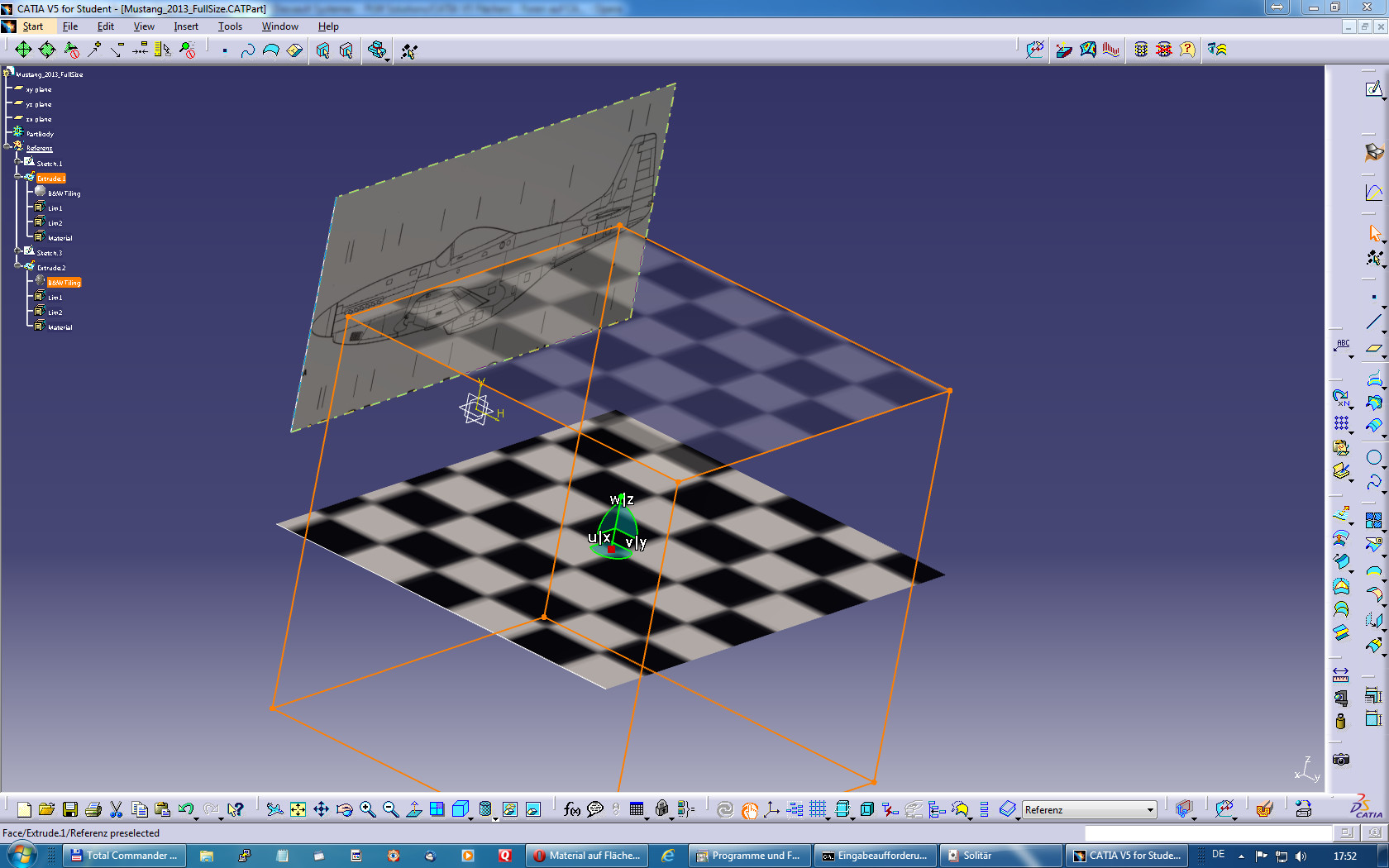The width and height of the screenshot is (1389, 868).
Task: Open Programme und F... taskbar window
Action: point(750,856)
